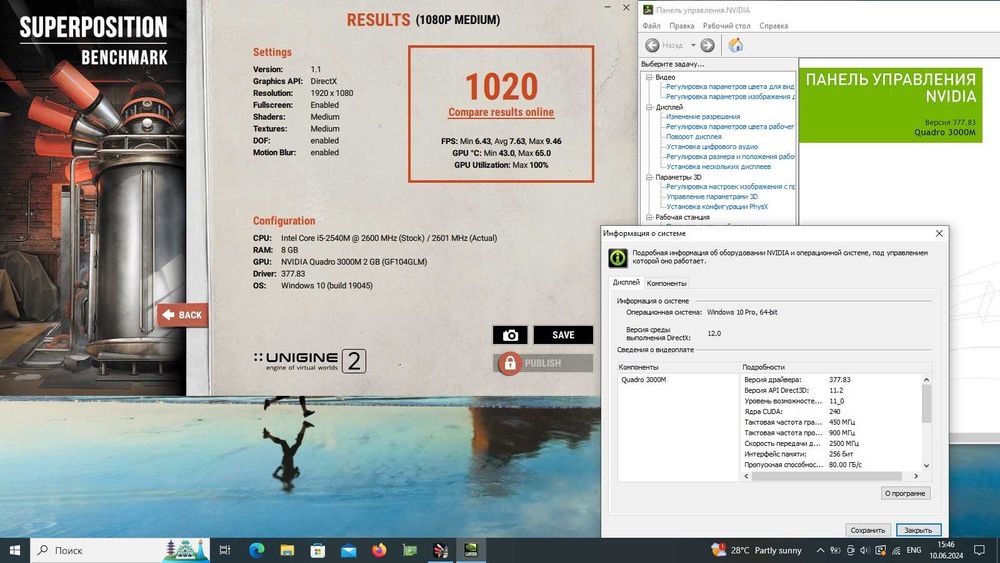This screenshot has height=563, width=1000.
Task: Click the horizontal scrollbar left arrow in details
Action: 747,476
